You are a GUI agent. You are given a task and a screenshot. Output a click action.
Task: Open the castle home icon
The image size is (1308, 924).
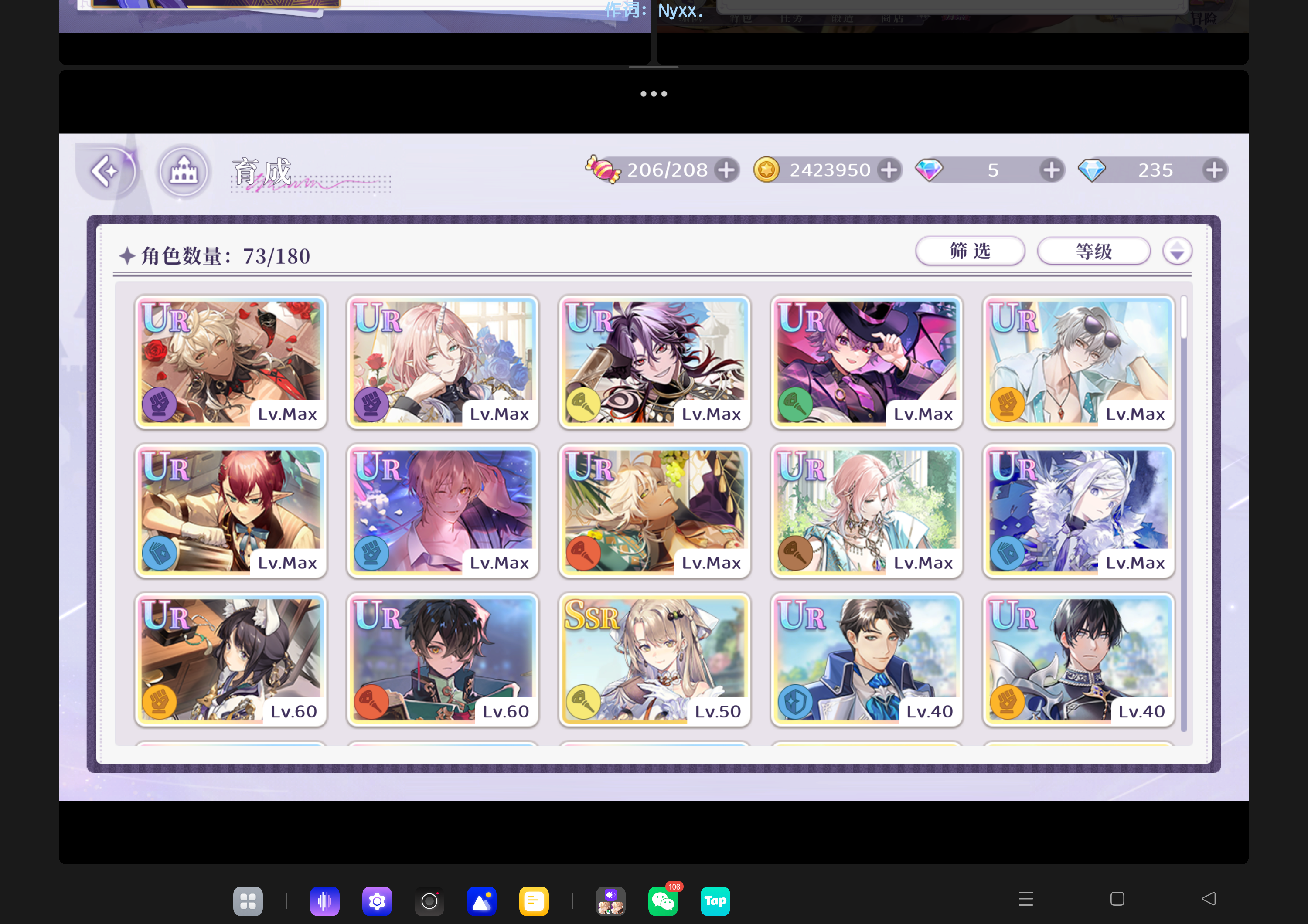(x=184, y=171)
